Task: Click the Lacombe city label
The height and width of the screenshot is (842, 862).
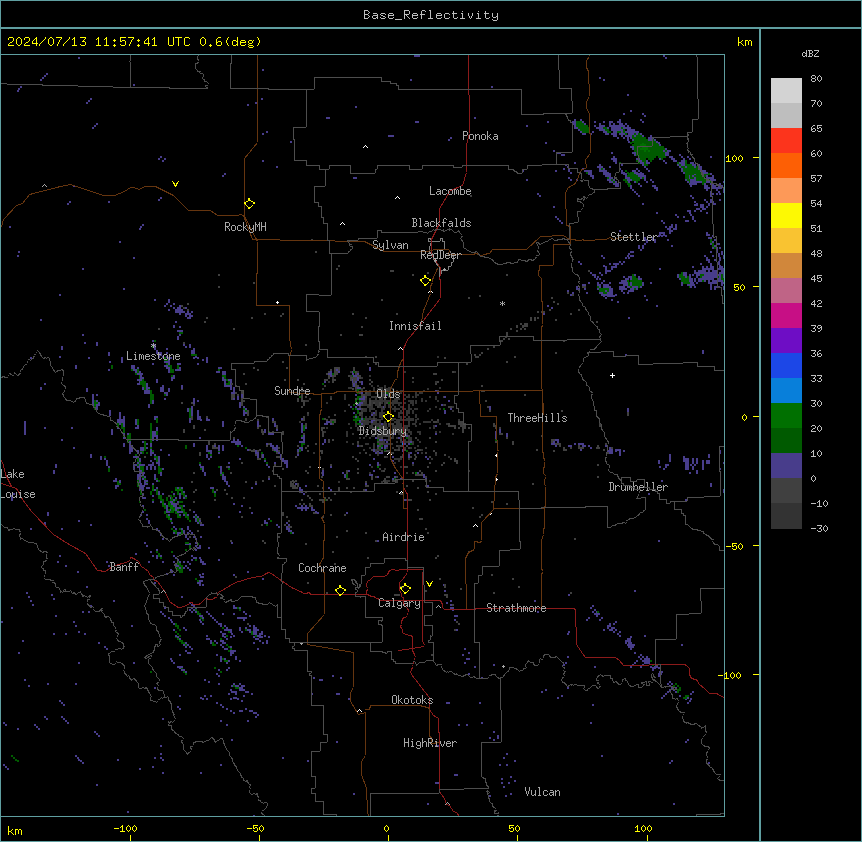Action: tap(450, 191)
